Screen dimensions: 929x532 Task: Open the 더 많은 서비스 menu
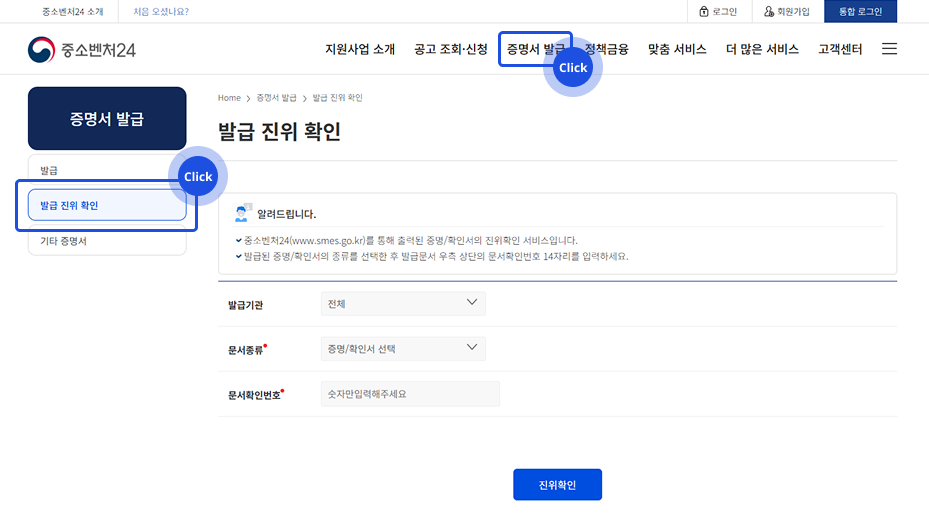(x=762, y=49)
